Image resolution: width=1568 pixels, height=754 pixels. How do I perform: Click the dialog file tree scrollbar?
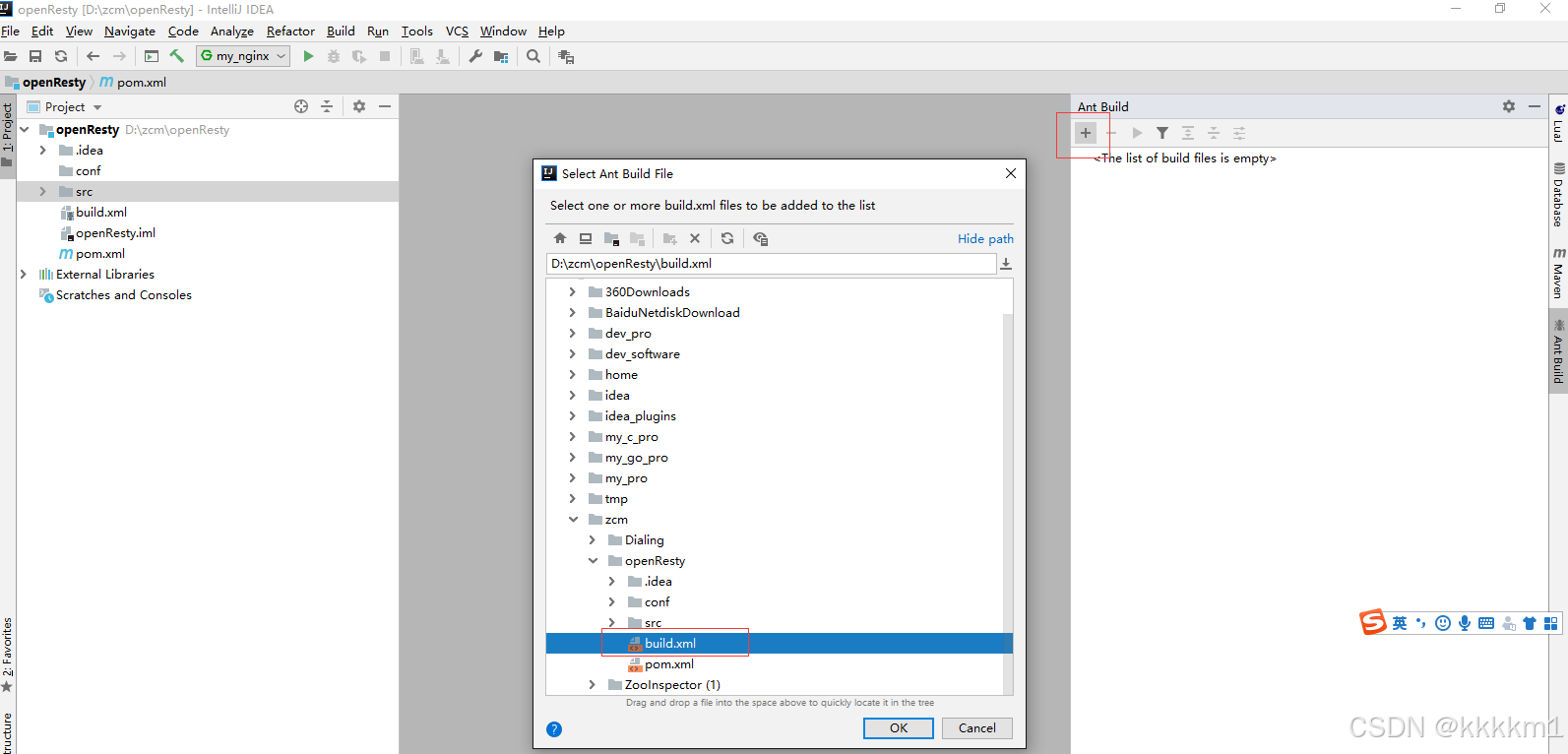pyautogui.click(x=1007, y=502)
